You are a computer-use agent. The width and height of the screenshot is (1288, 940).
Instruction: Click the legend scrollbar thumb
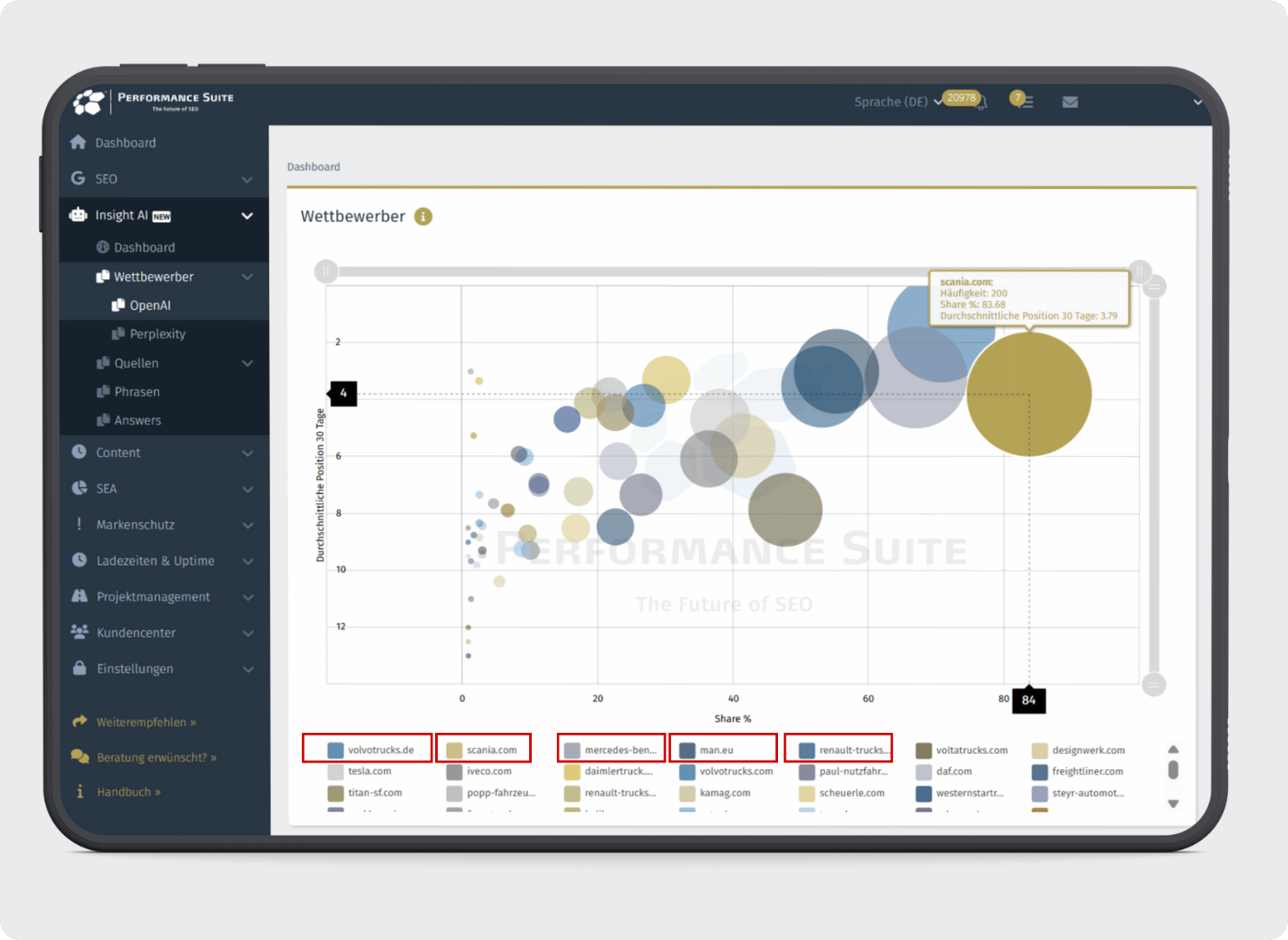click(x=1173, y=769)
